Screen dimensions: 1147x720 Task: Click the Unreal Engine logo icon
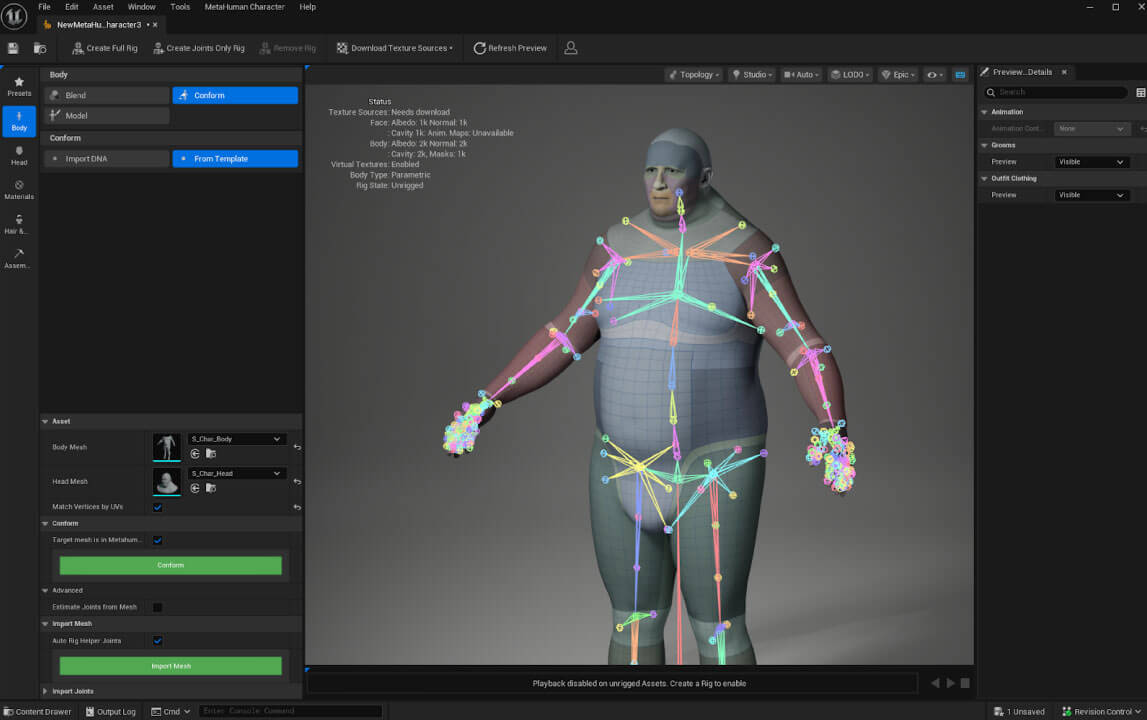[x=14, y=16]
